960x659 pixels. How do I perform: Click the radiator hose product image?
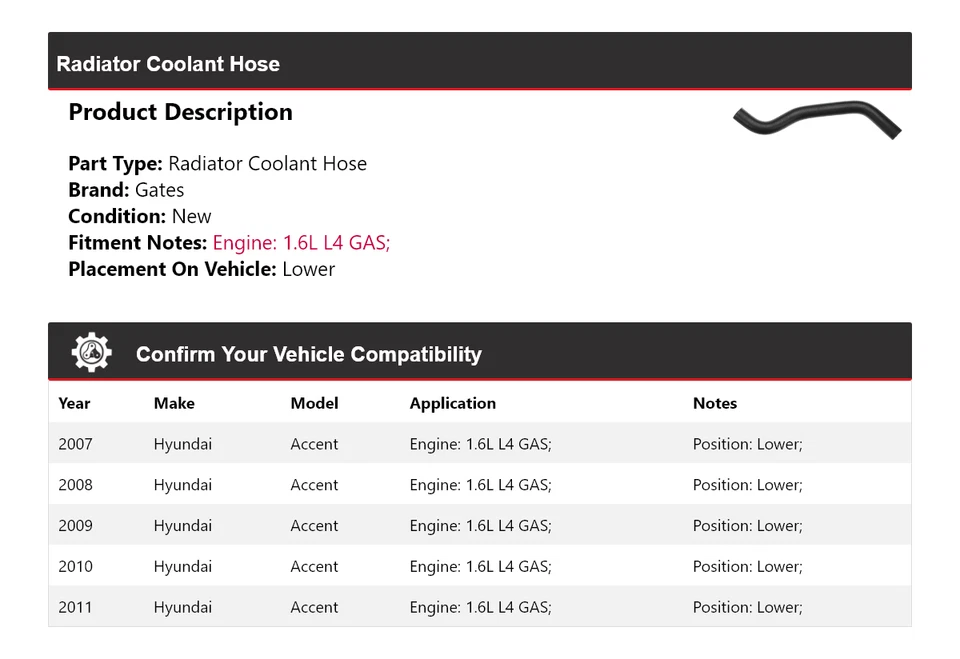pos(817,119)
